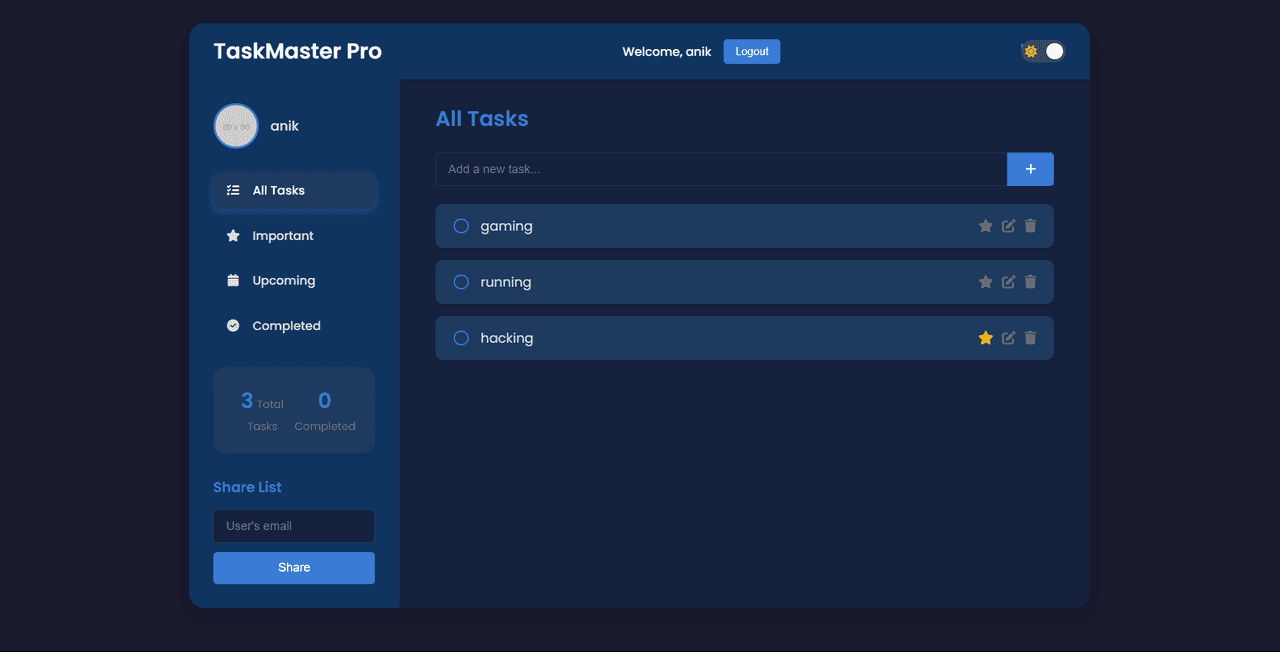Remove the hacking task with trash icon
The image size is (1280, 652).
[x=1030, y=338]
